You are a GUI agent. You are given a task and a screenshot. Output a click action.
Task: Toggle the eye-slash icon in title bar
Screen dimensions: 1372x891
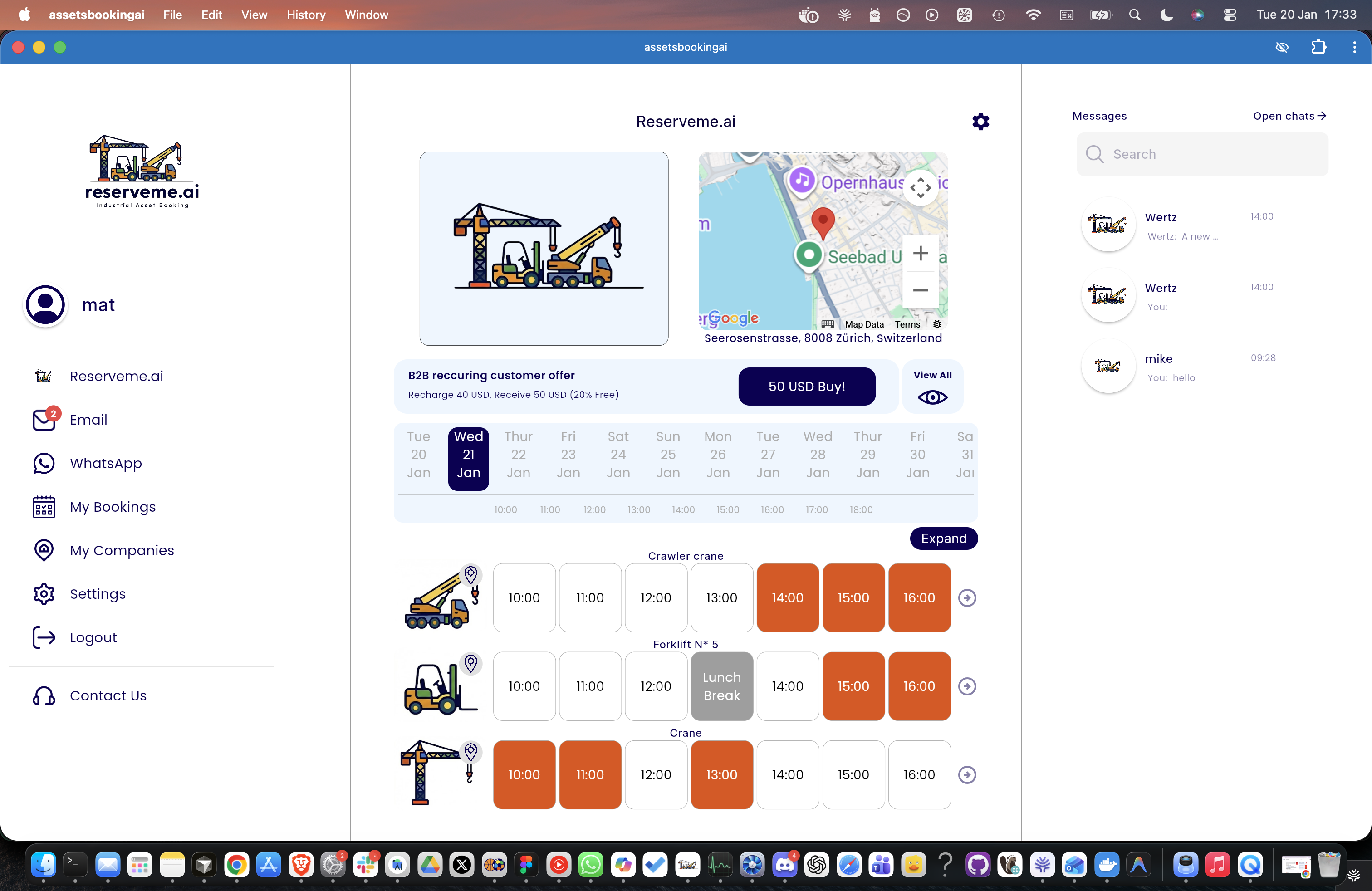[1282, 47]
